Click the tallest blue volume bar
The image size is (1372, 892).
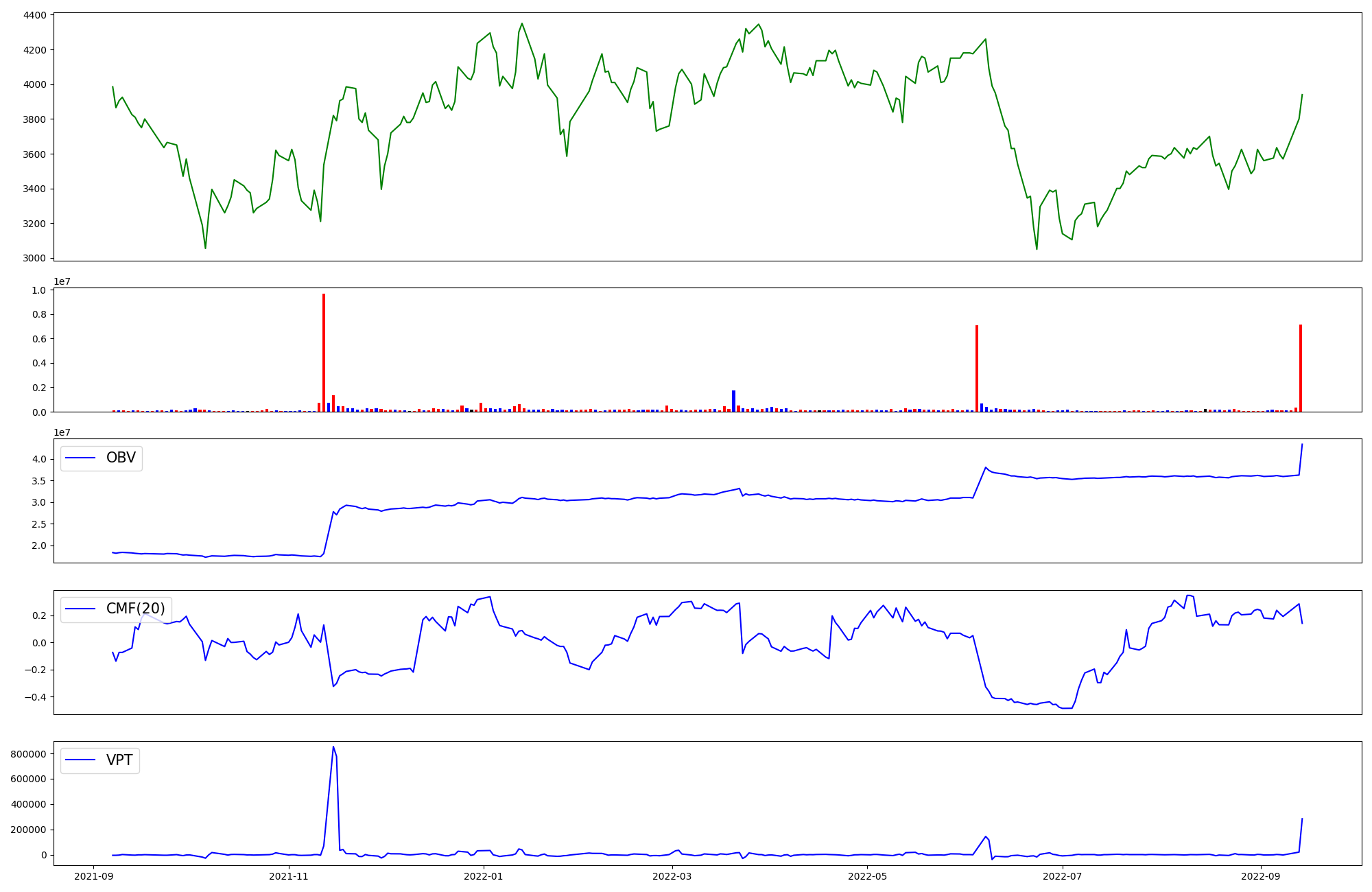click(733, 401)
